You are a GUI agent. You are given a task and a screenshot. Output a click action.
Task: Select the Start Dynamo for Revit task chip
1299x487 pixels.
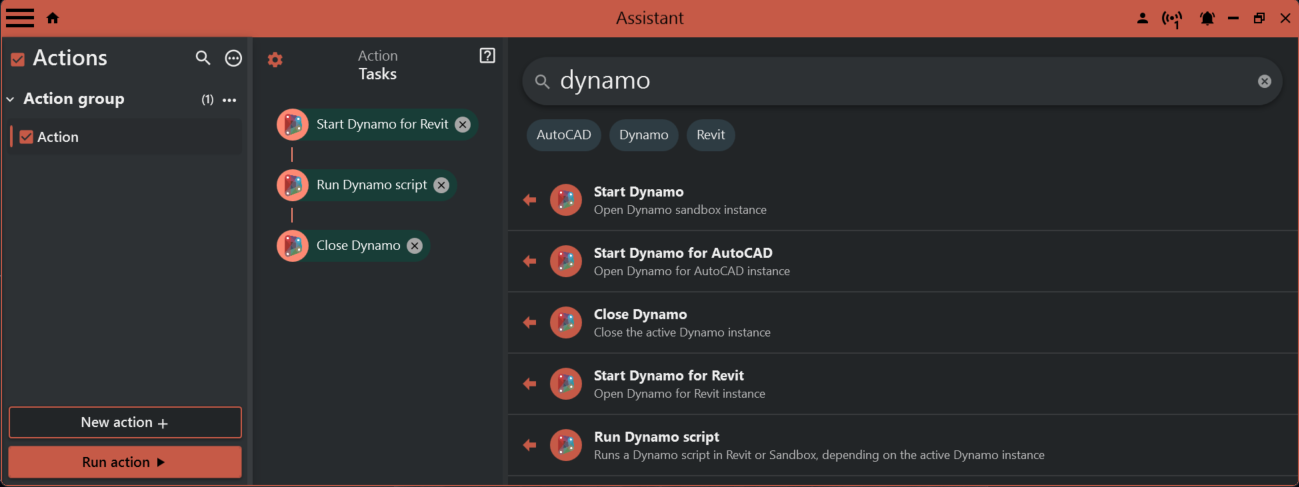click(377, 125)
